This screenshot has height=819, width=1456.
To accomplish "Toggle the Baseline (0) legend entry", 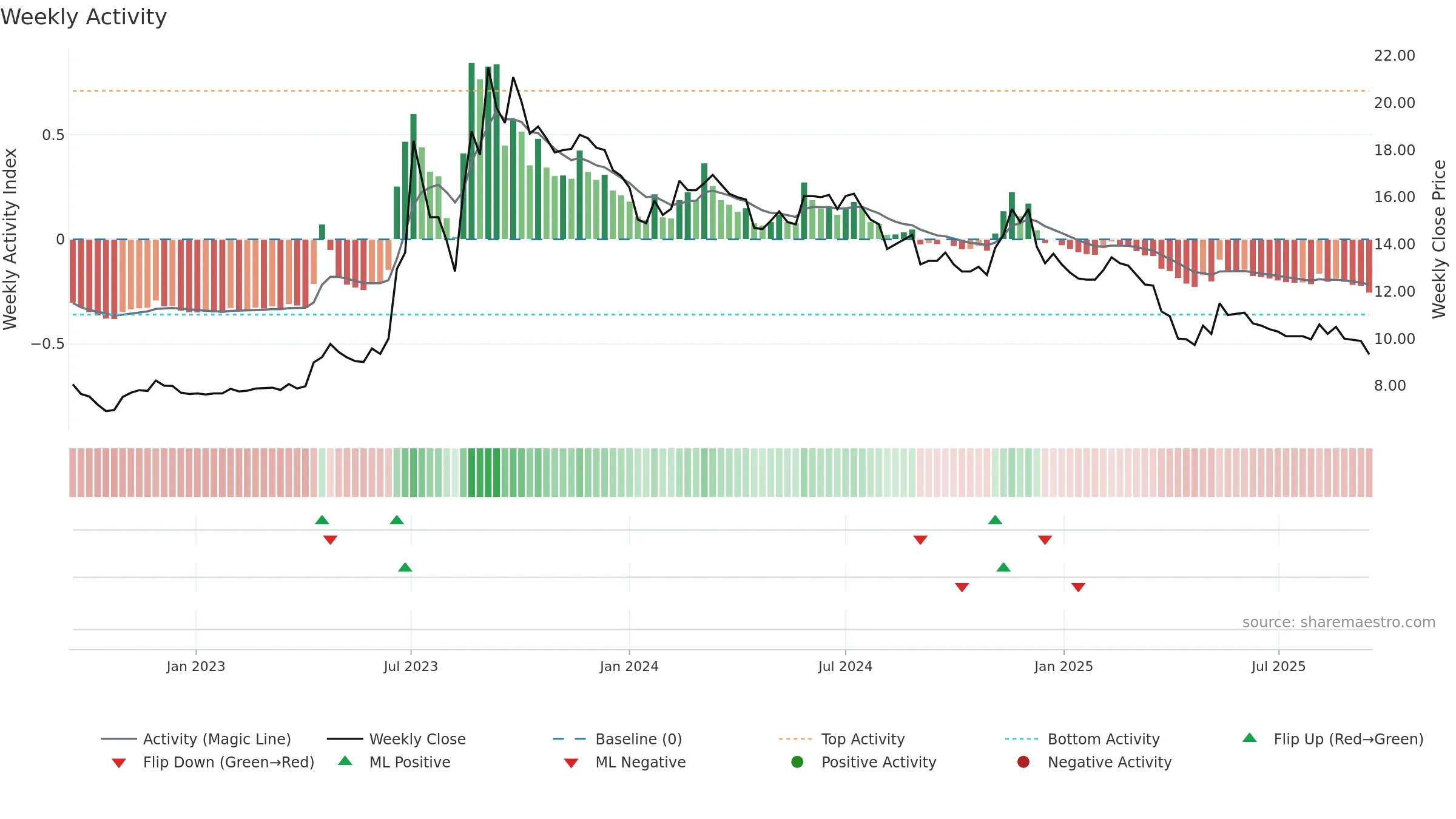I will point(618,739).
